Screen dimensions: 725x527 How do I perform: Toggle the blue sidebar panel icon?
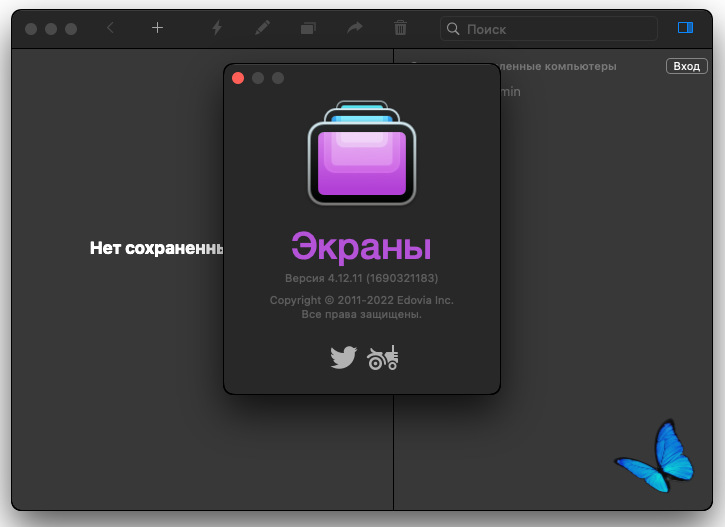pyautogui.click(x=685, y=28)
